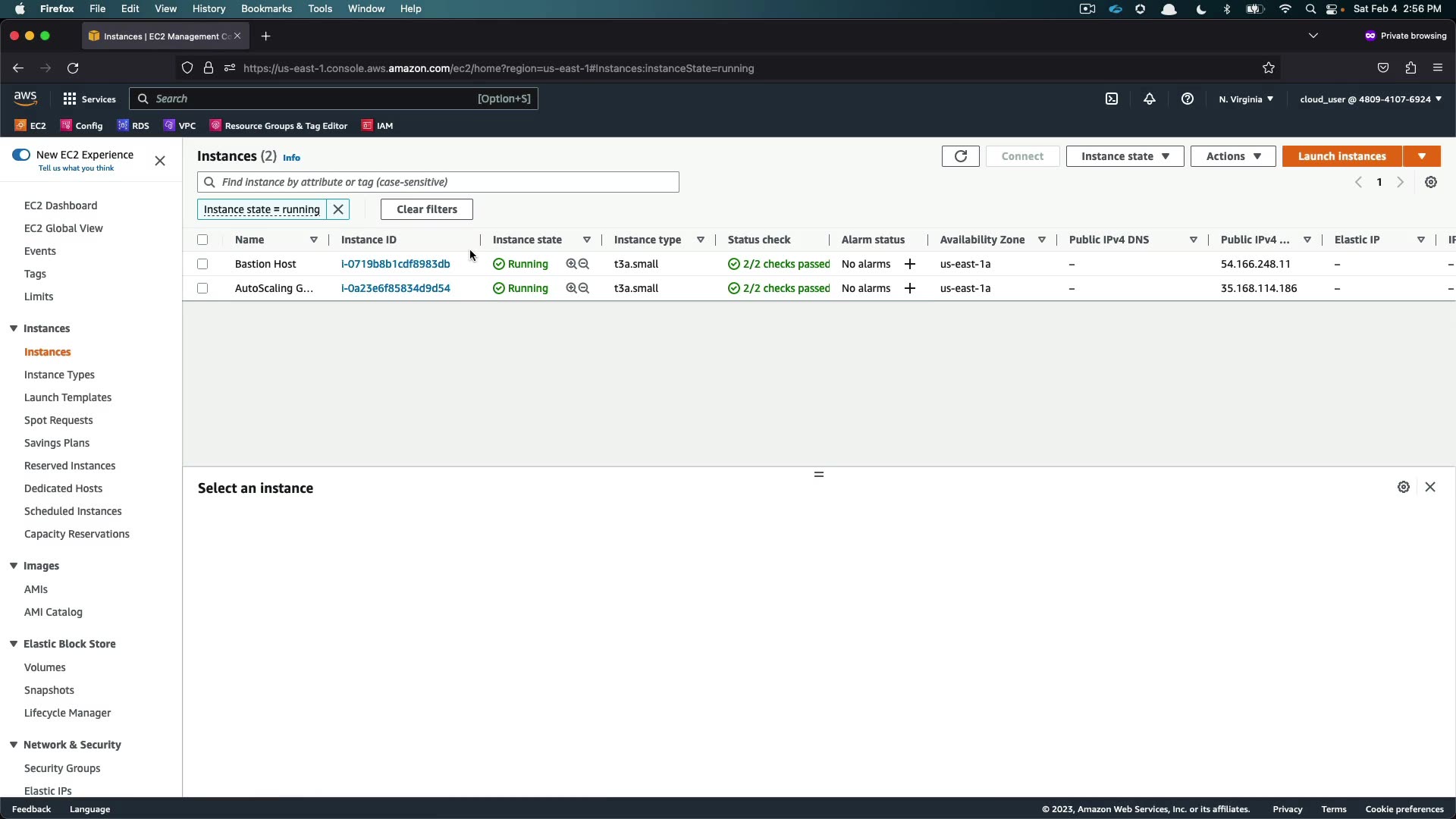Click the AWS support help icon
This screenshot has height=819, width=1456.
pos(1188,99)
